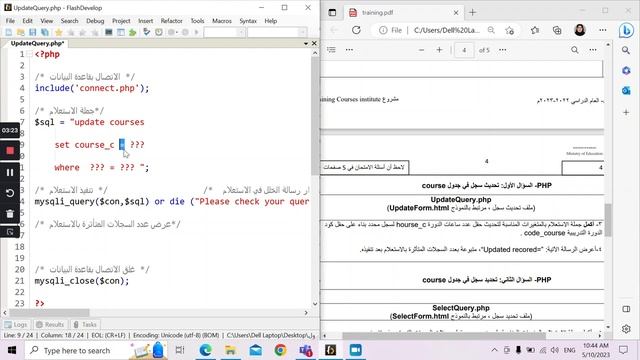Click the yellow star bookmark icon
640x360 pixels.
coord(59,32)
